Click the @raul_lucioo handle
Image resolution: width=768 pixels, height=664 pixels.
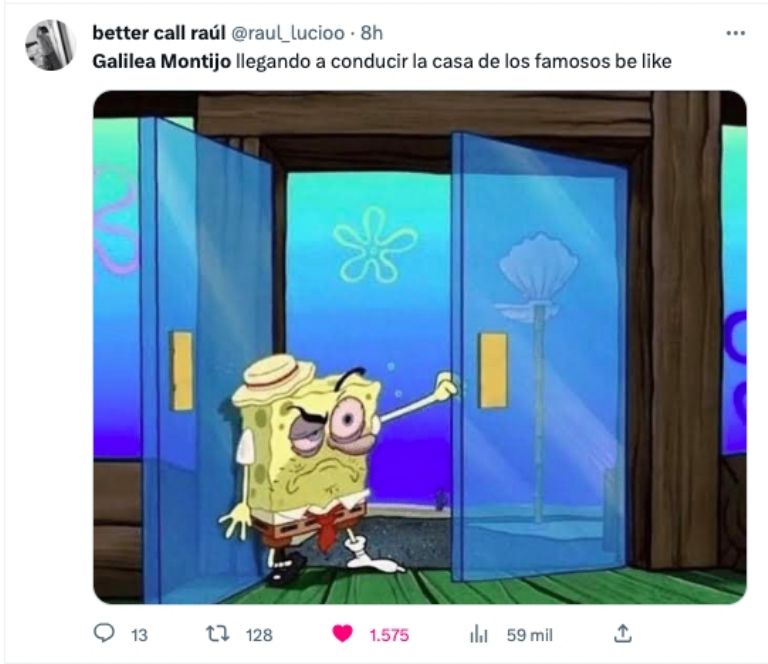tap(288, 33)
